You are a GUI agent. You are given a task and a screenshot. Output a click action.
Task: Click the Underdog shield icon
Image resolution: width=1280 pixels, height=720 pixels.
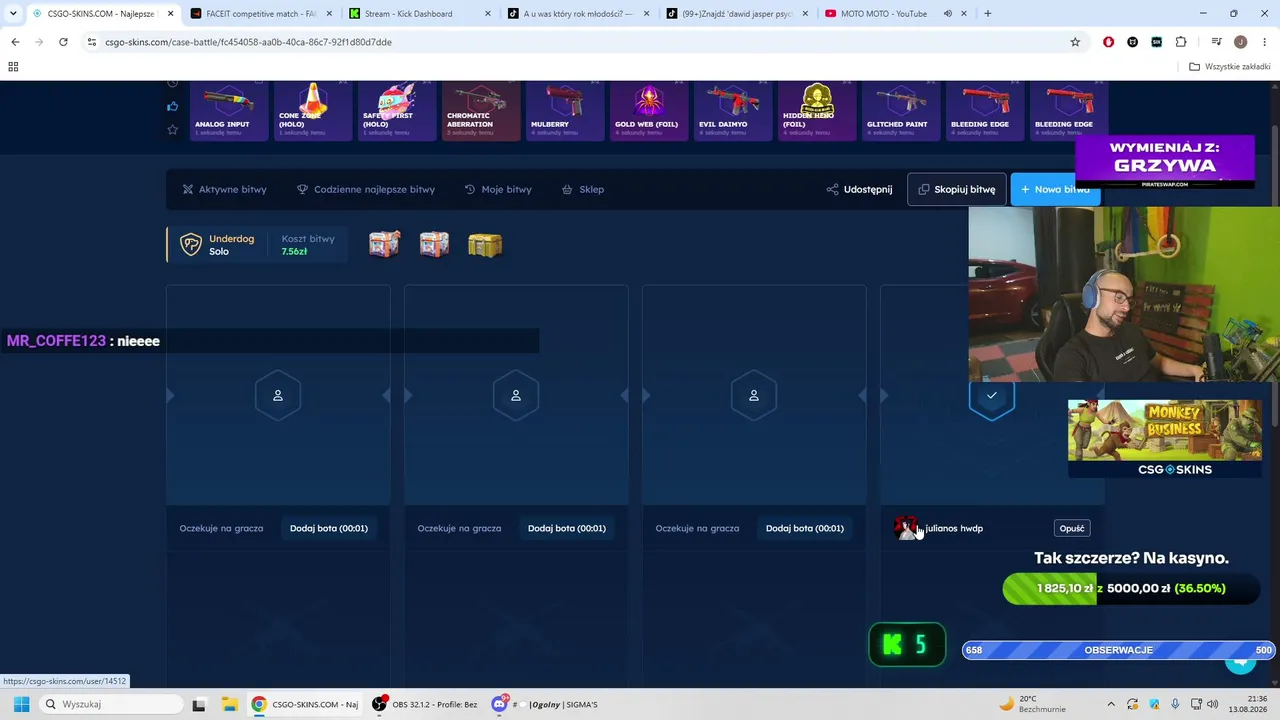pyautogui.click(x=190, y=245)
